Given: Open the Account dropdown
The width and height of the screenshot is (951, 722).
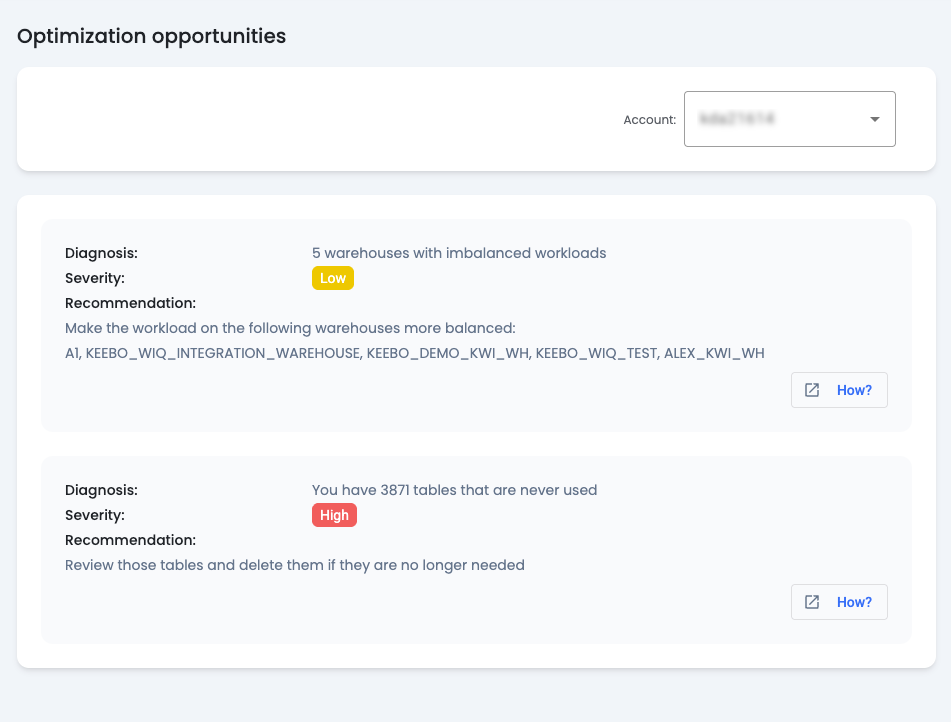Looking at the screenshot, I should 789,118.
